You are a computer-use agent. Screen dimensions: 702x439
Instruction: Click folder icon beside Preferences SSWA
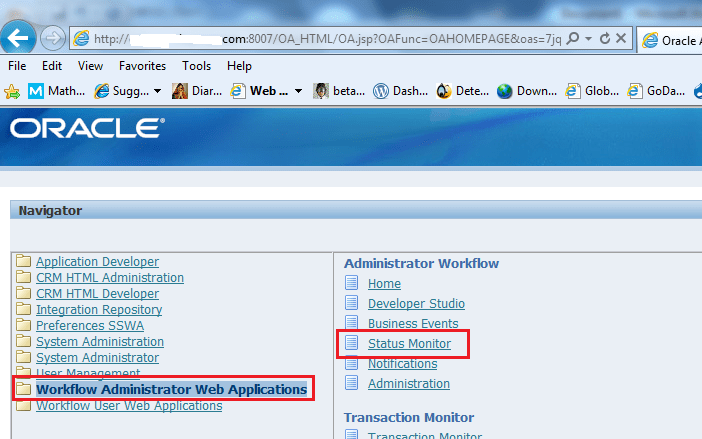click(23, 325)
